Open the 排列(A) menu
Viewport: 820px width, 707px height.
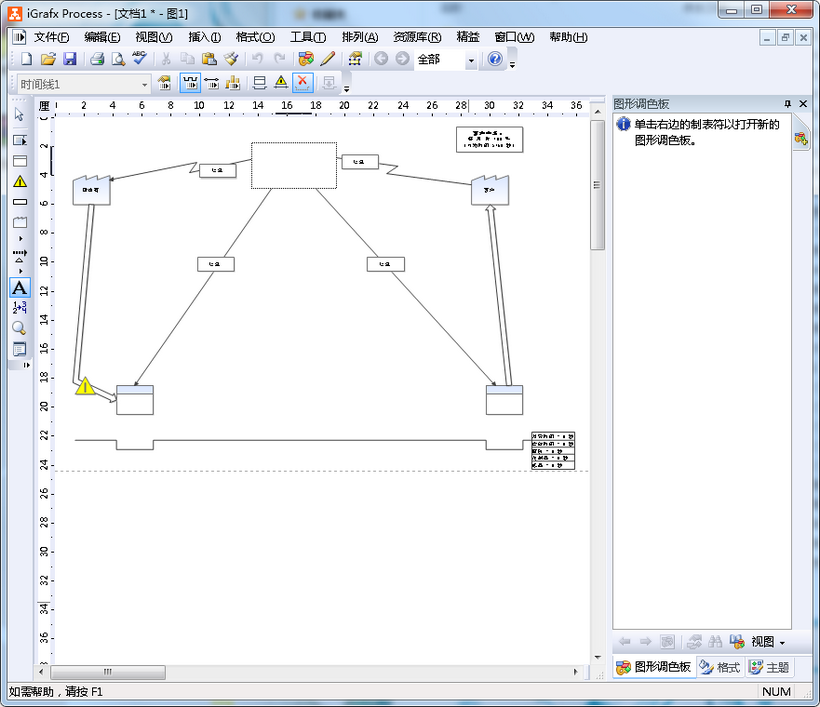(x=360, y=37)
